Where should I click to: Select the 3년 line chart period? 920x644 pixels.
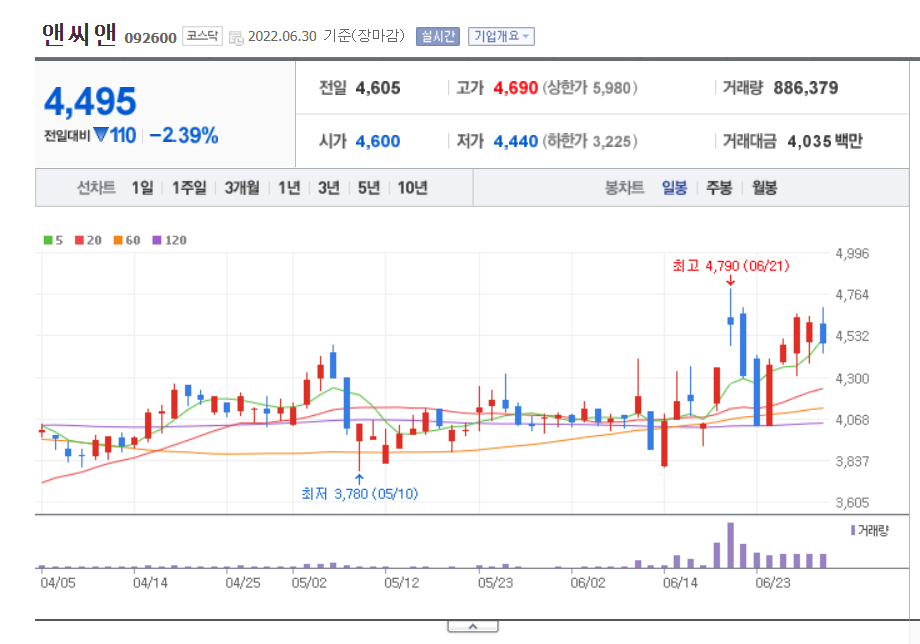click(329, 188)
